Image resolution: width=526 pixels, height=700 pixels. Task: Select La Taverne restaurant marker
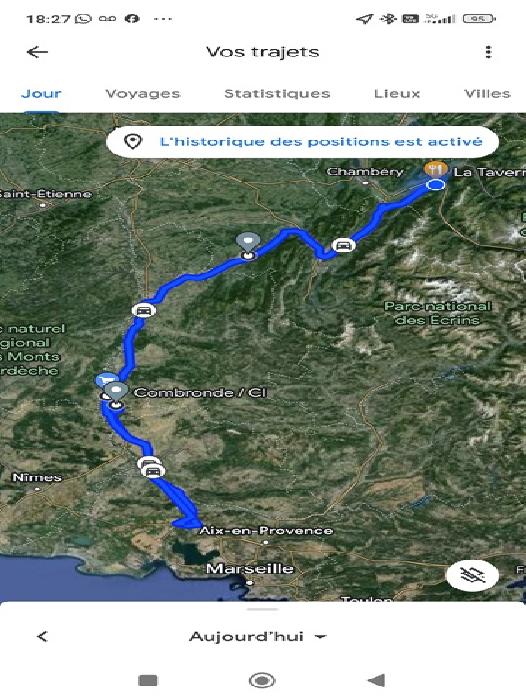coord(436,169)
